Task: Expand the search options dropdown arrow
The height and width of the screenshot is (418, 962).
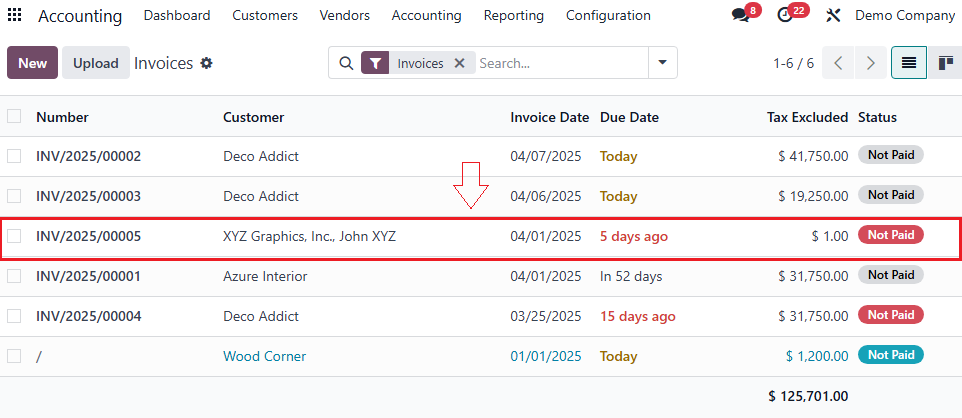Action: click(x=662, y=63)
